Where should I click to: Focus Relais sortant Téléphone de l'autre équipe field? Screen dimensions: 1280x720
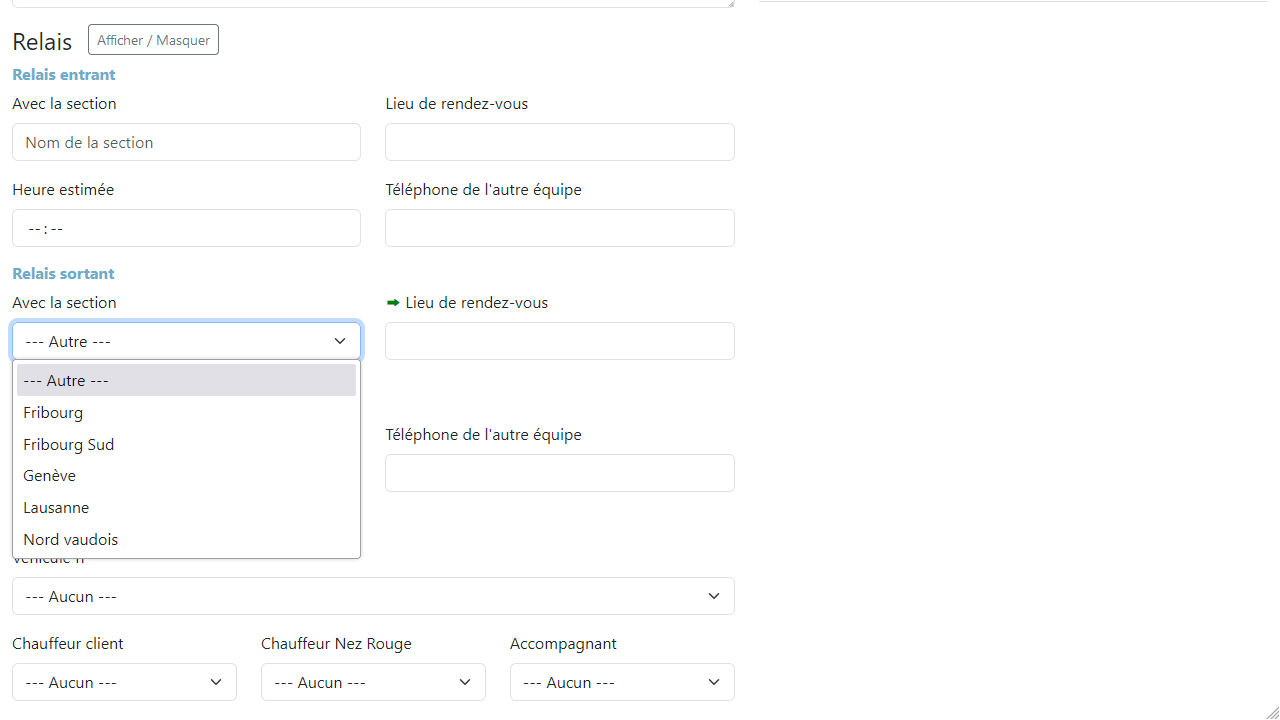[559, 473]
